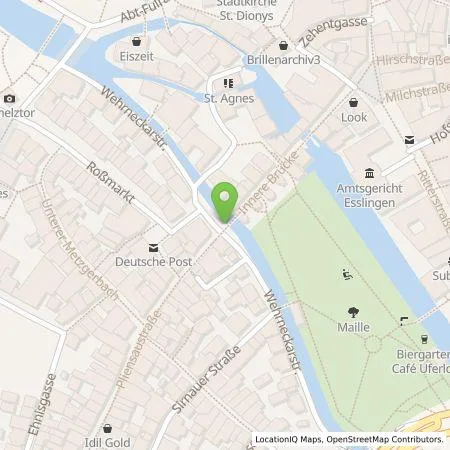Click the camera viewpoint icon near Schelztor
The image size is (450, 450).
tap(10, 99)
